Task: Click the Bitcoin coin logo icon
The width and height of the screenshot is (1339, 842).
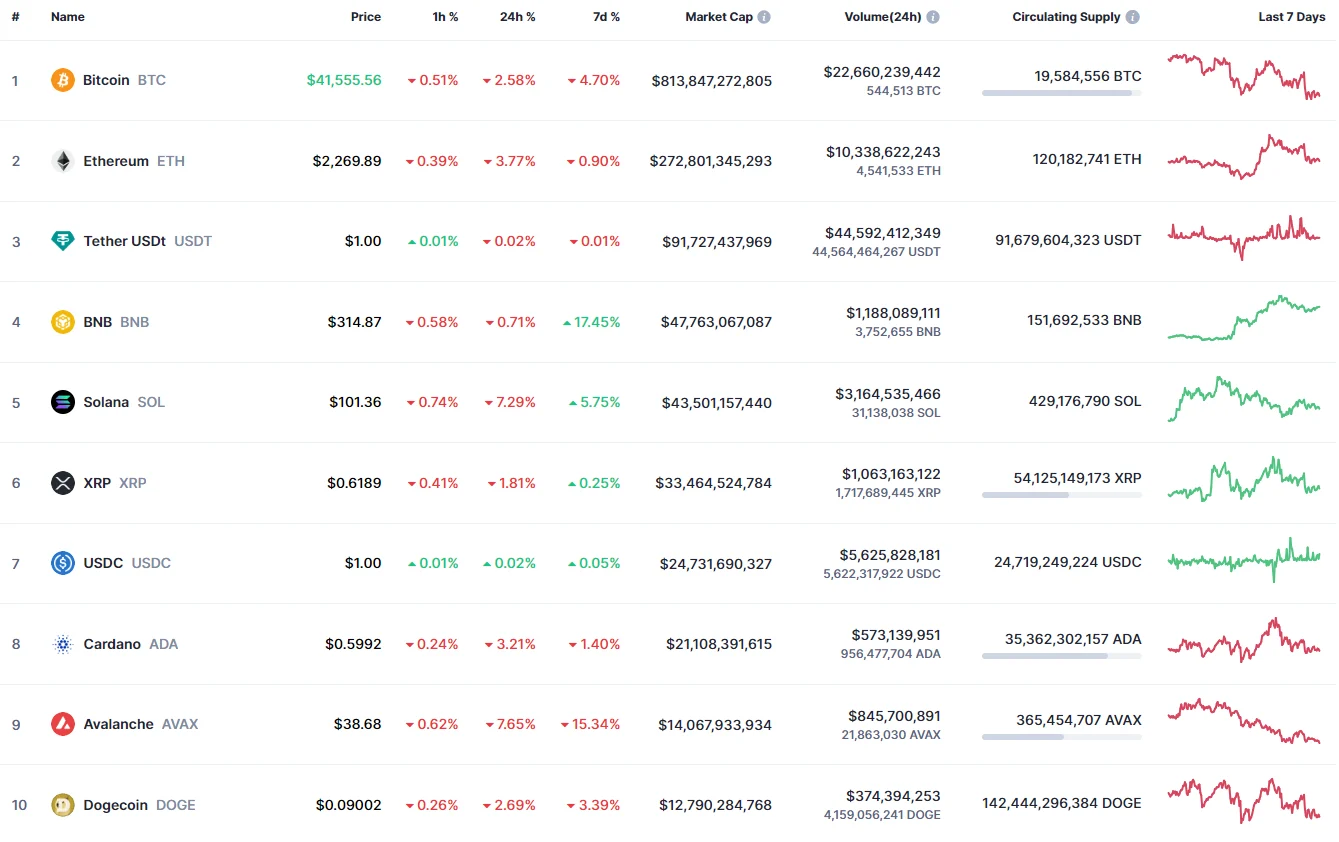Action: 63,80
